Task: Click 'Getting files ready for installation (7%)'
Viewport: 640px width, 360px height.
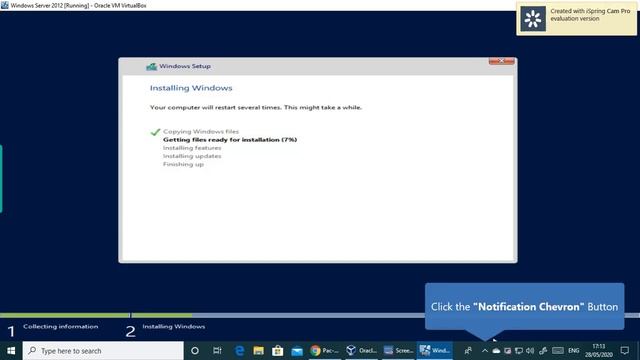Action: [230, 140]
